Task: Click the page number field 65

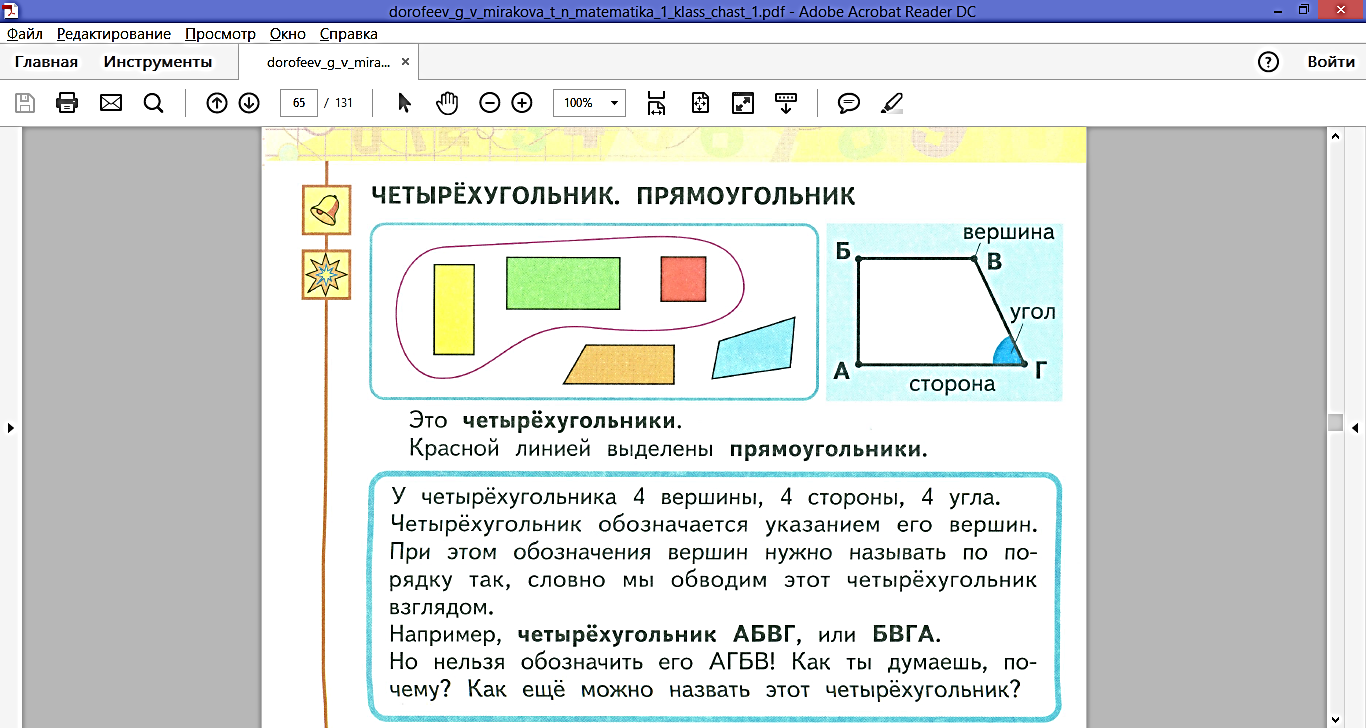Action: tap(299, 102)
